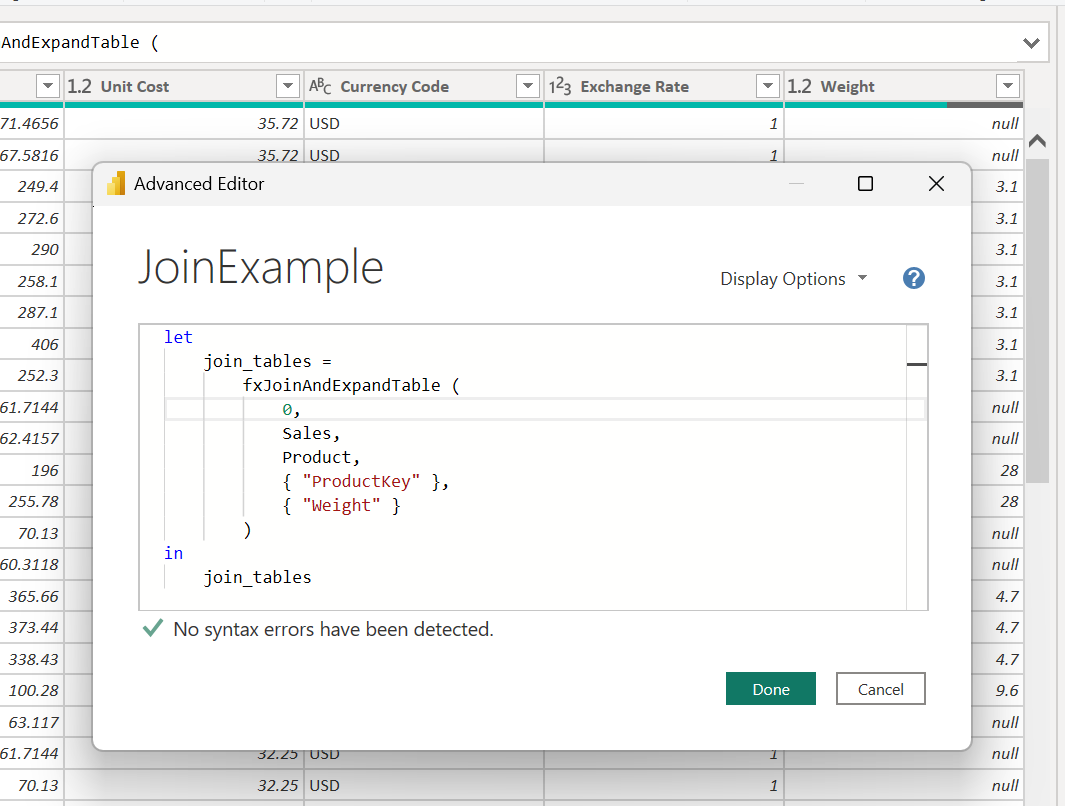The image size is (1065, 806).
Task: Open the Unit Cost column filter dropdown
Action: pyautogui.click(x=288, y=87)
